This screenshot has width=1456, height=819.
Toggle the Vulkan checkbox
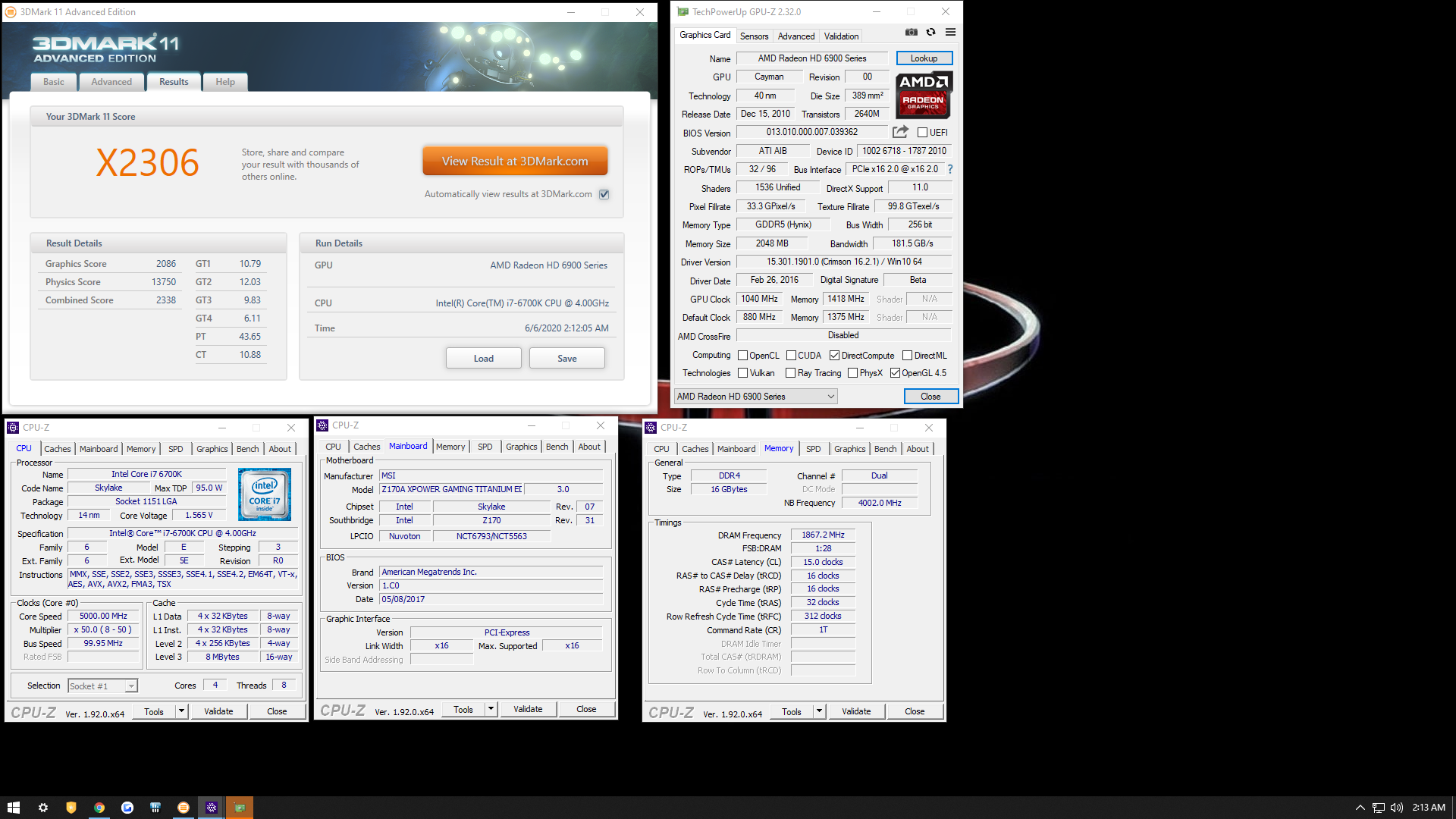coord(743,373)
